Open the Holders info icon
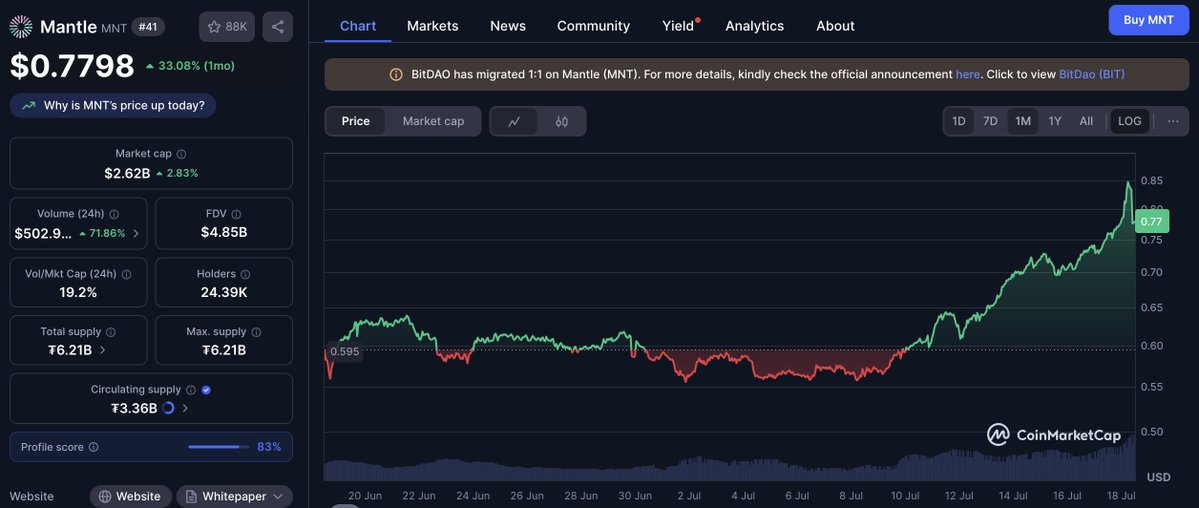Screen dimensions: 1199x508 (245, 274)
